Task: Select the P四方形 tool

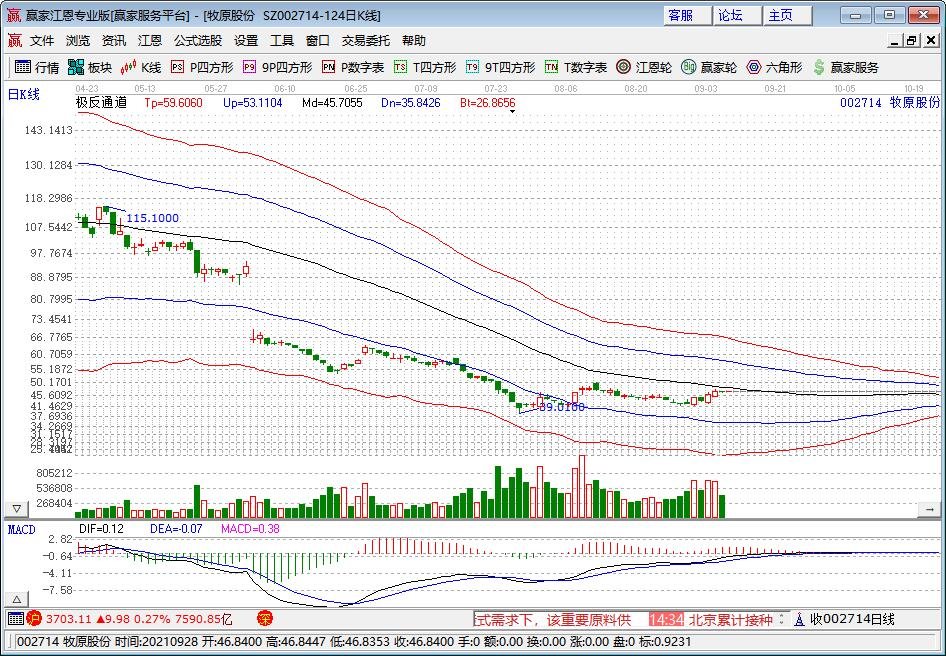Action: (x=202, y=67)
